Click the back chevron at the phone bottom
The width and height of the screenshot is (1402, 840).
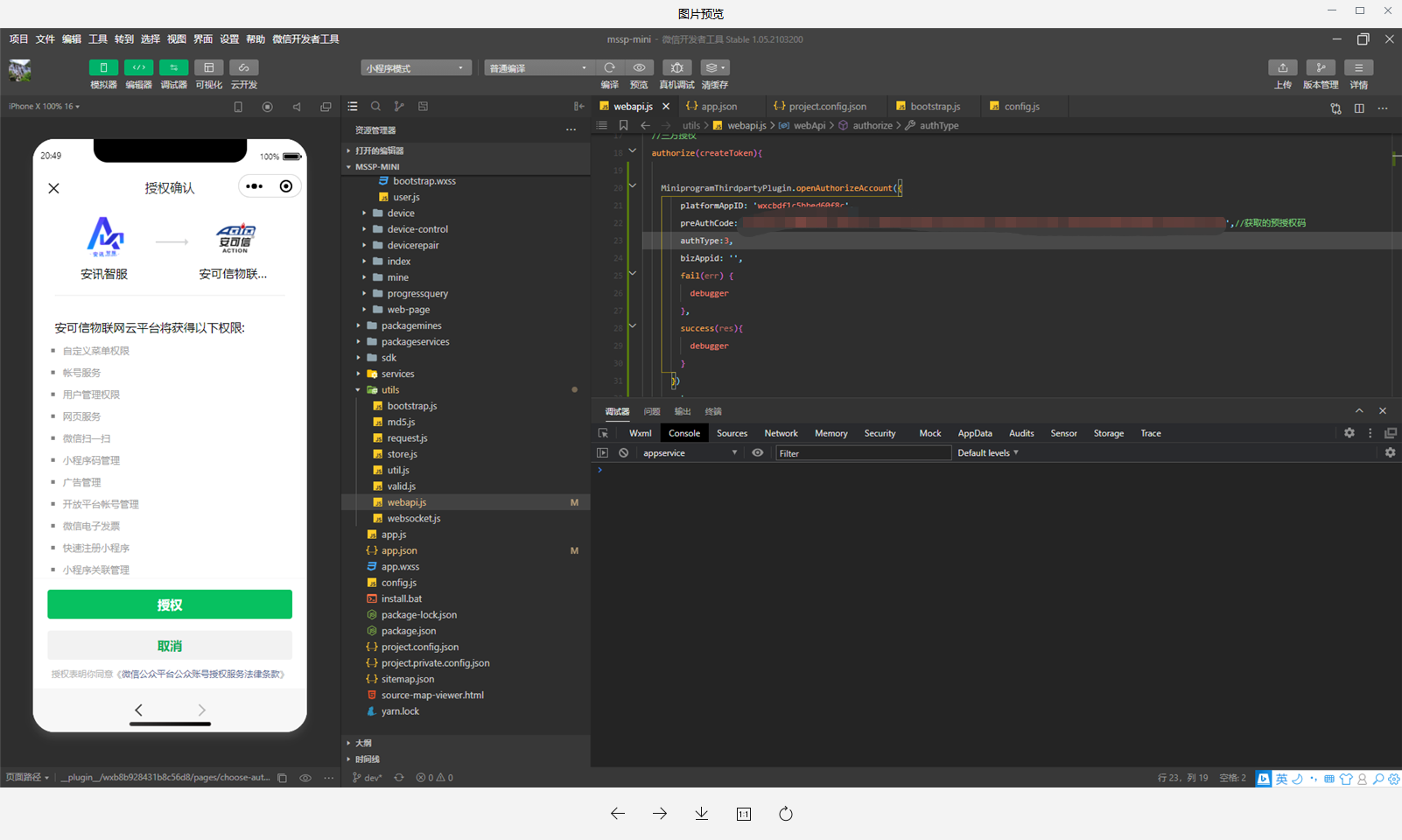[138, 710]
